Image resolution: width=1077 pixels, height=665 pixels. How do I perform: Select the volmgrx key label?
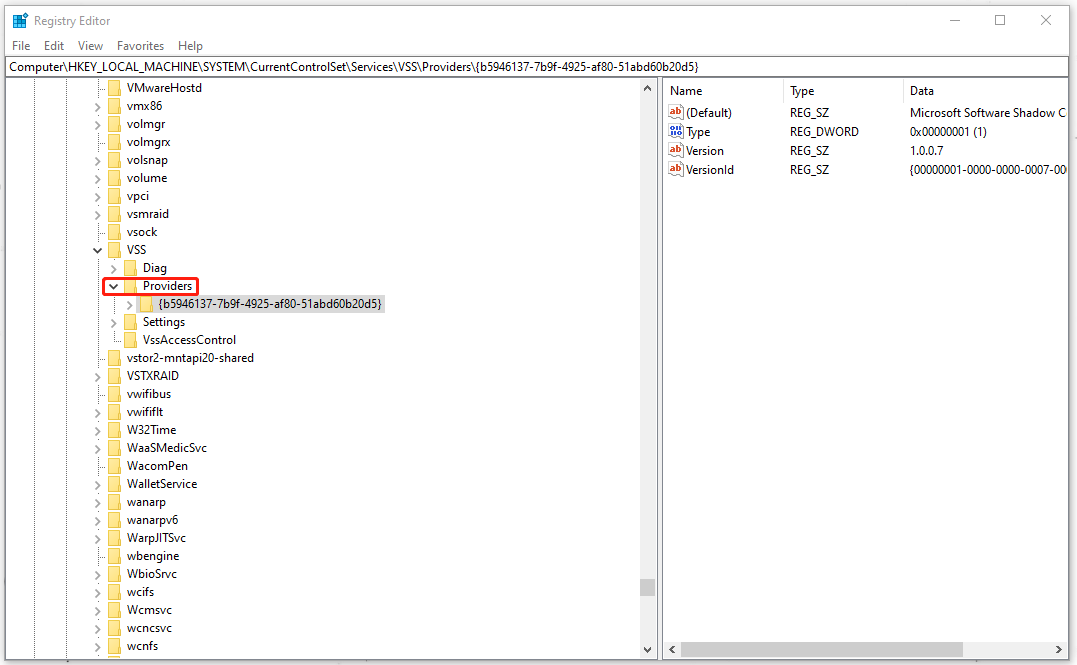[148, 142]
